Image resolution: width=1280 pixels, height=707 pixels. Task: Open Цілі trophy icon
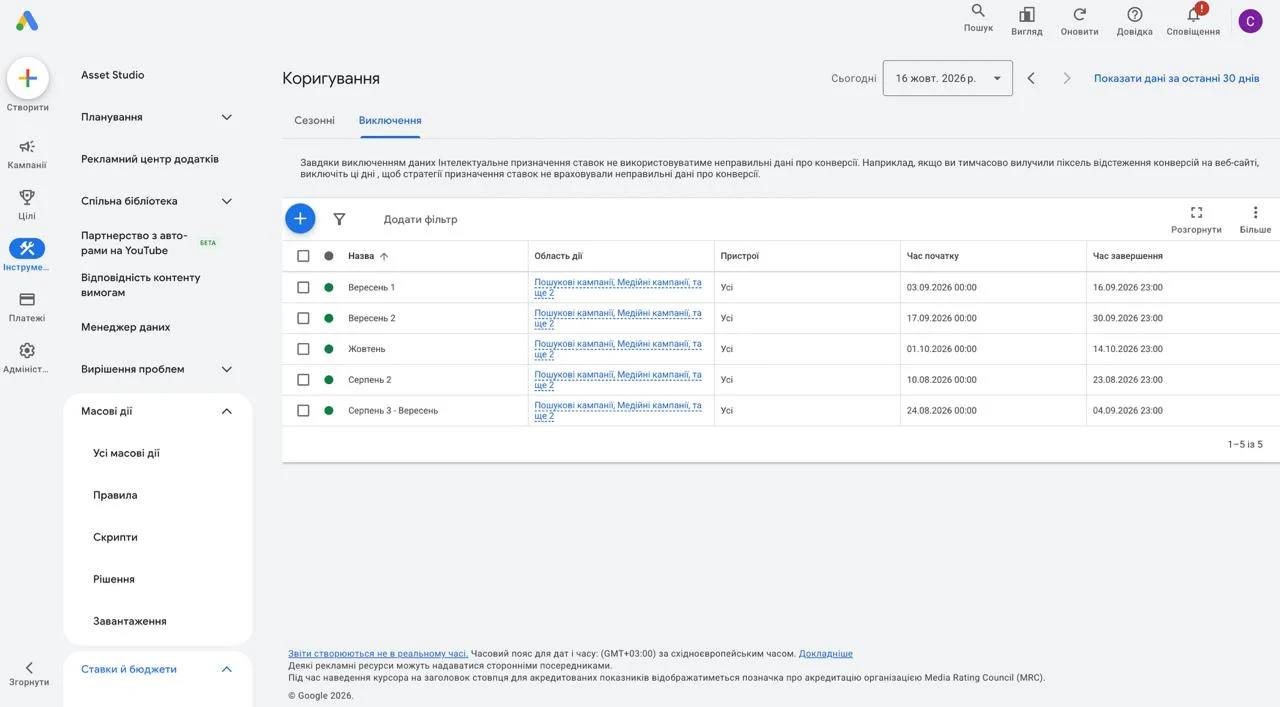coord(27,197)
